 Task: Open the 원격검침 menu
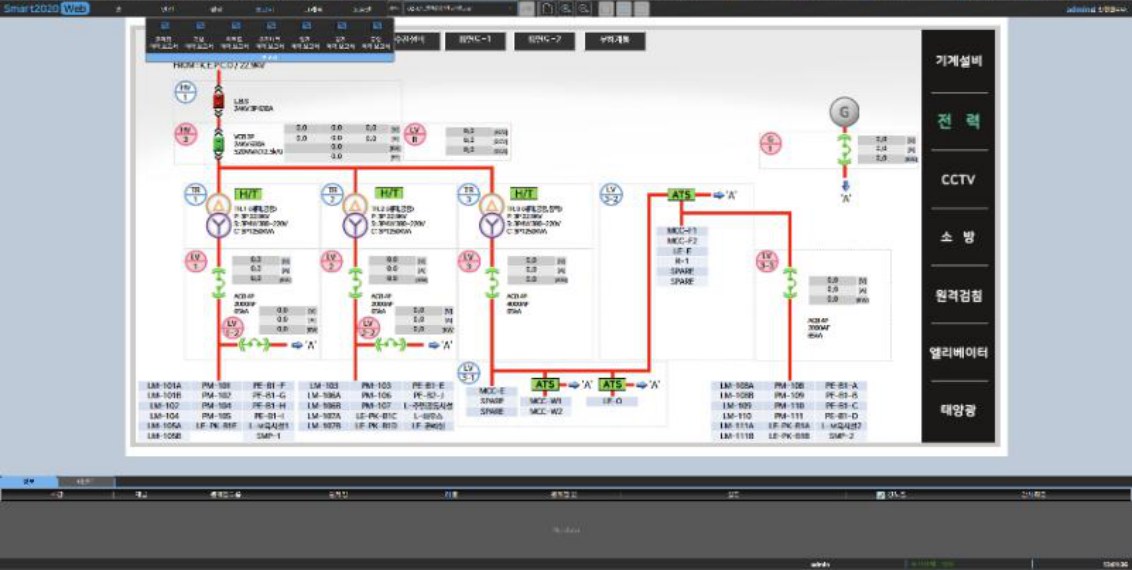(x=959, y=295)
